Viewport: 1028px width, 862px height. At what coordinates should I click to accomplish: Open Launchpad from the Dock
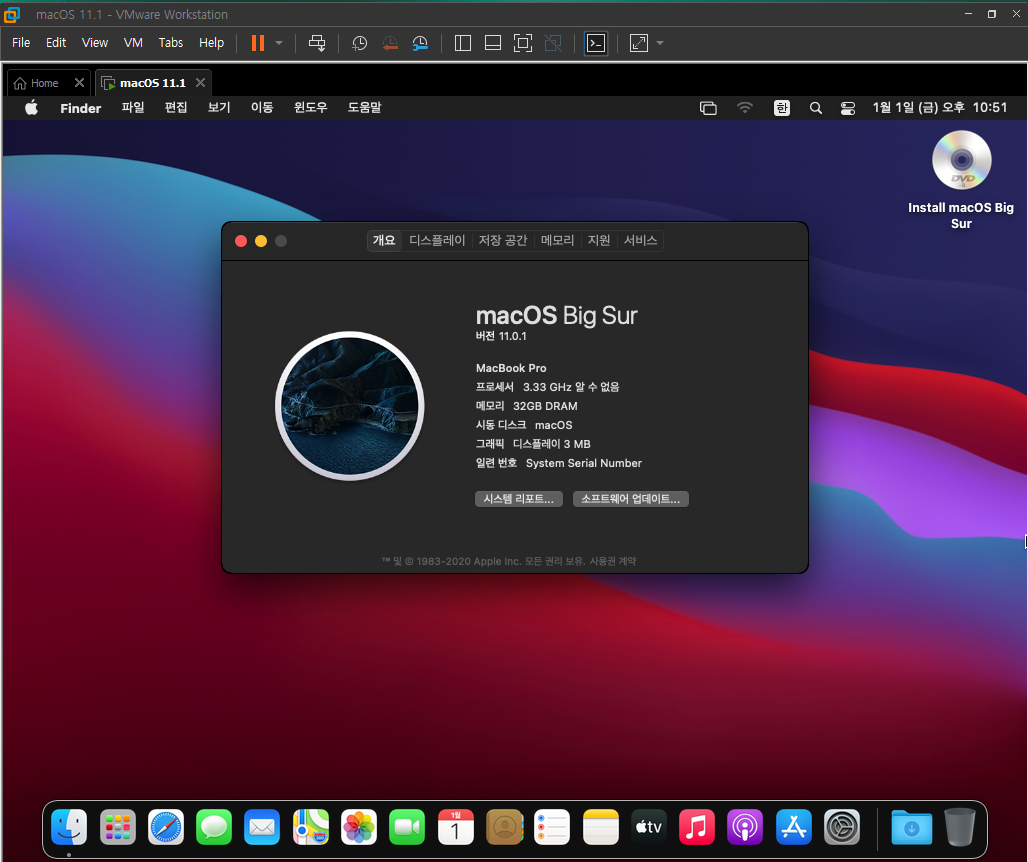coord(117,827)
